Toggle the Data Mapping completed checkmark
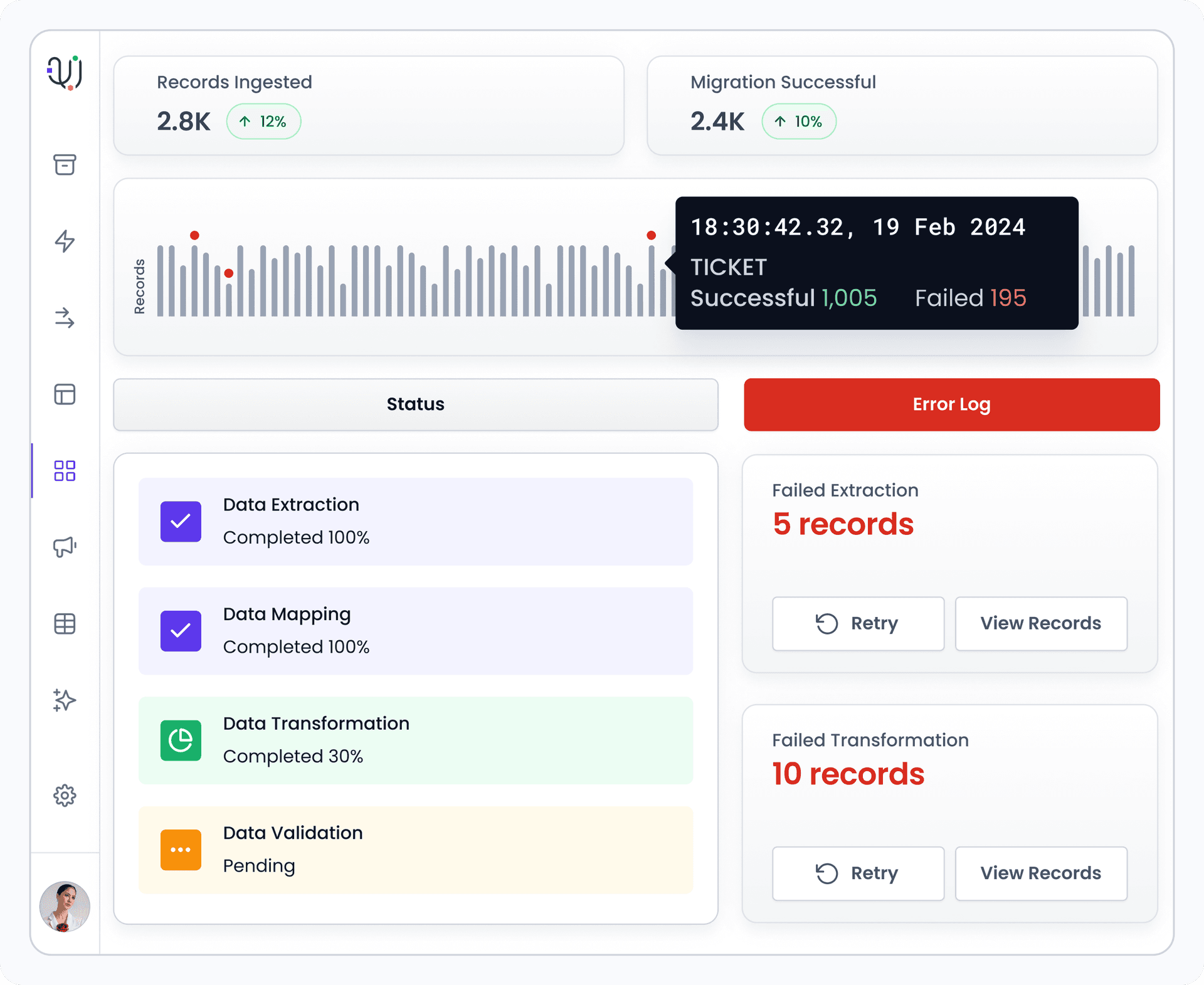The width and height of the screenshot is (1204, 985). coord(181,631)
